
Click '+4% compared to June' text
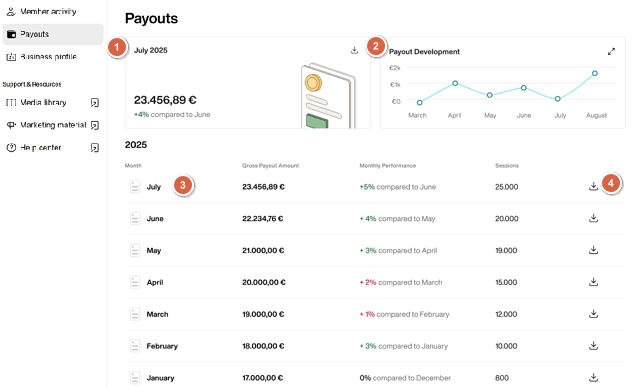(x=172, y=114)
